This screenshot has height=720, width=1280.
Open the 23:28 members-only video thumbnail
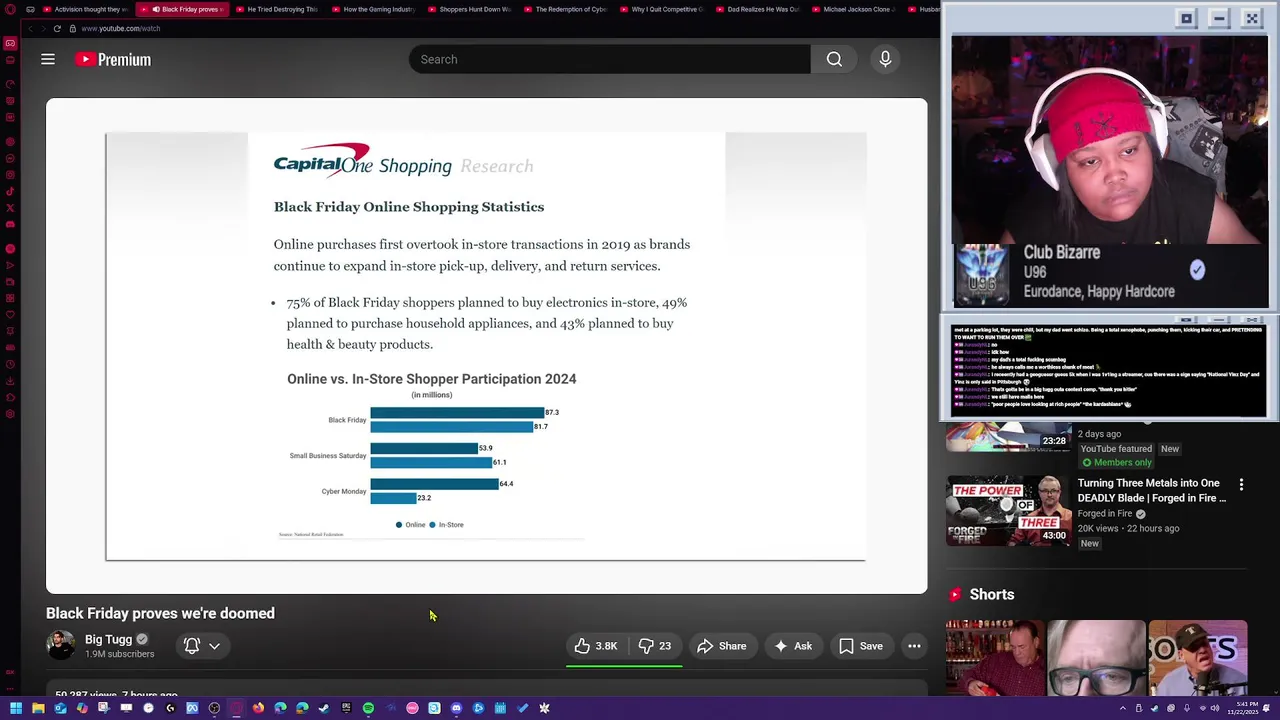[1008, 437]
